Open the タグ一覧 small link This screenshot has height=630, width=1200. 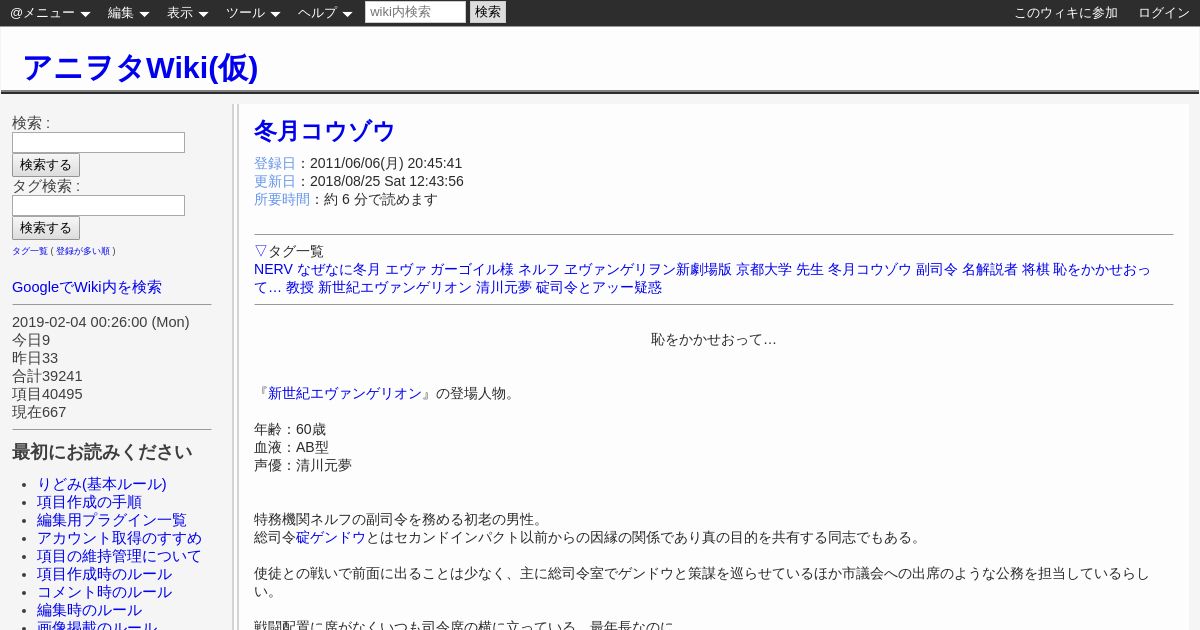pyautogui.click(x=30, y=251)
